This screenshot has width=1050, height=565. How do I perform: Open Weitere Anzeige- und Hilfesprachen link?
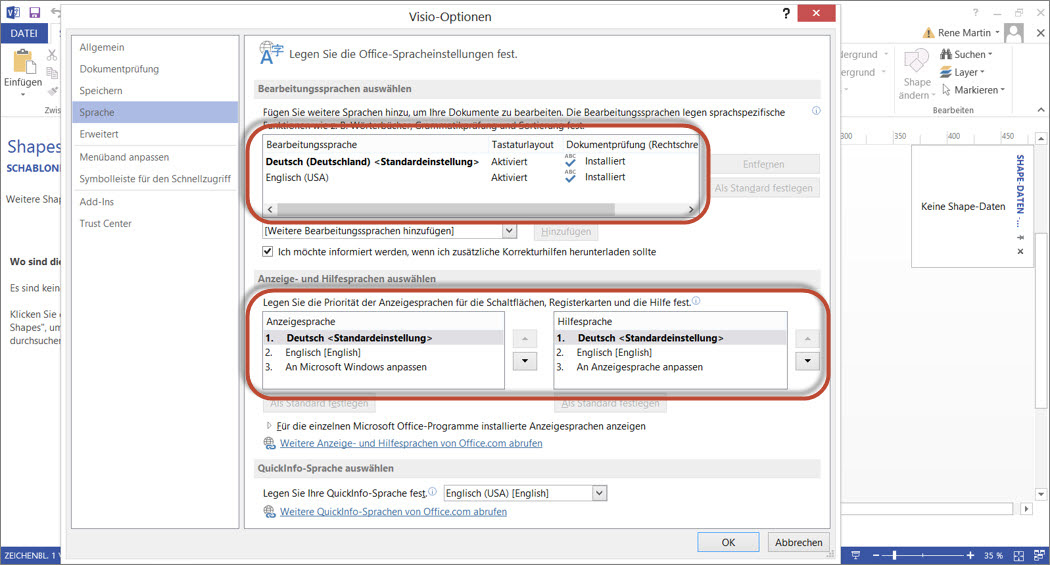(411, 443)
